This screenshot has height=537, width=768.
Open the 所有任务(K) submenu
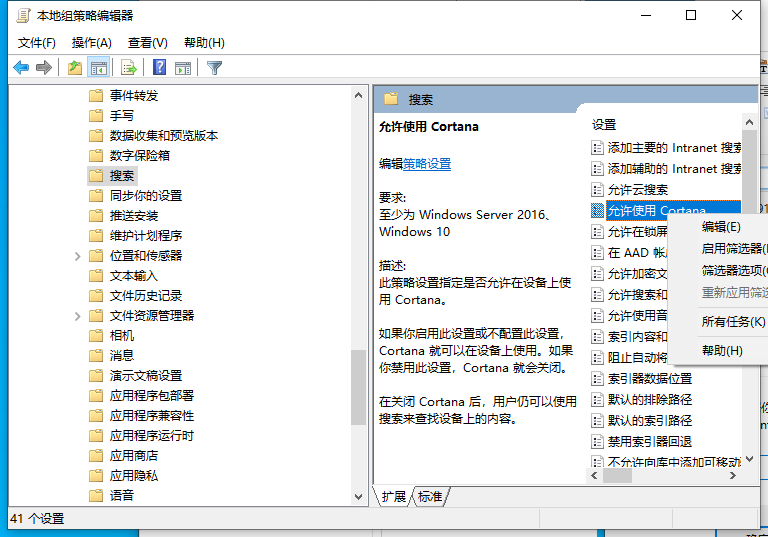tap(733, 322)
